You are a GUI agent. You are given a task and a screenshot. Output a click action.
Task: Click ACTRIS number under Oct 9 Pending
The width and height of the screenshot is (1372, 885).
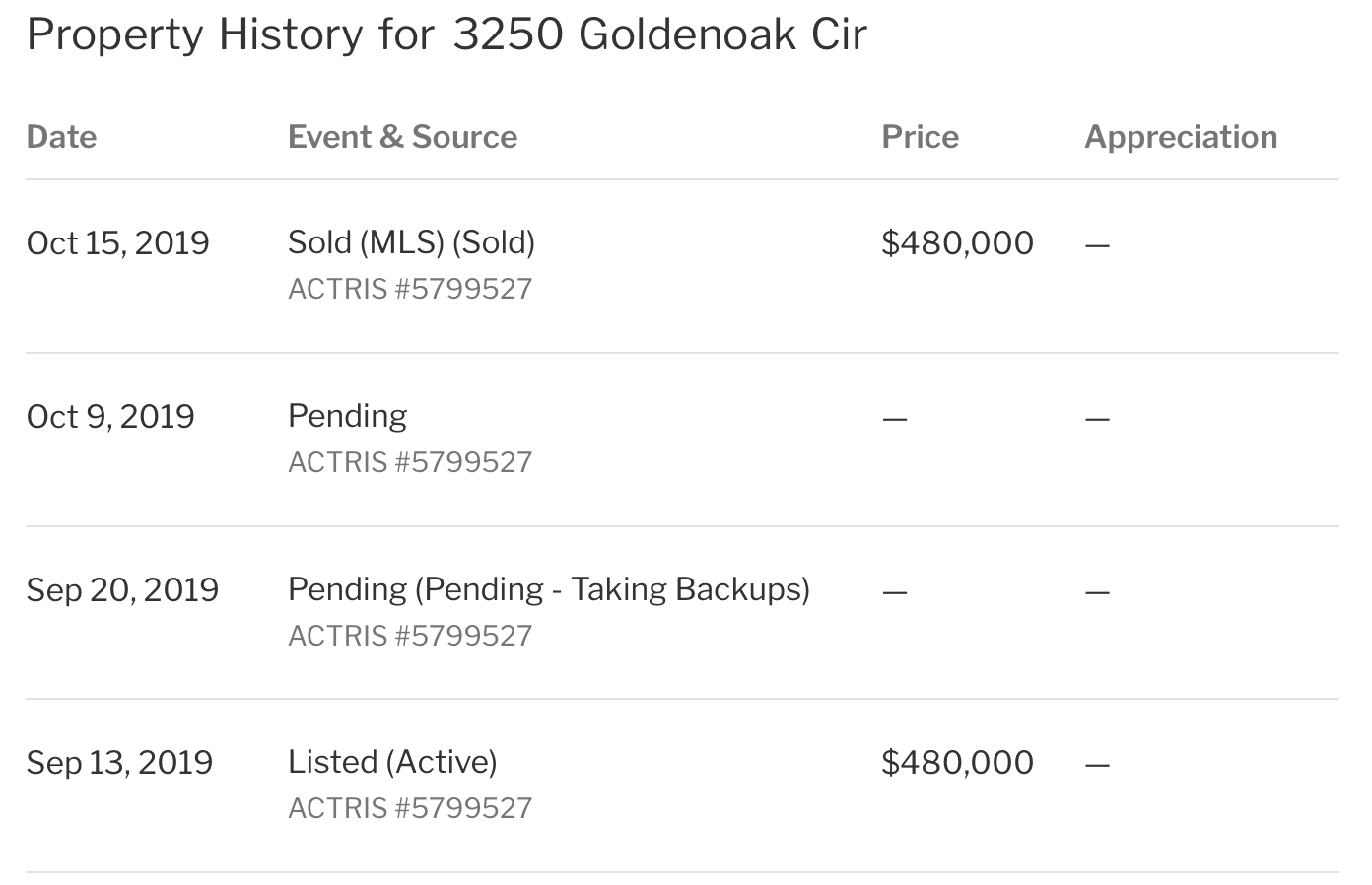[x=410, y=462]
